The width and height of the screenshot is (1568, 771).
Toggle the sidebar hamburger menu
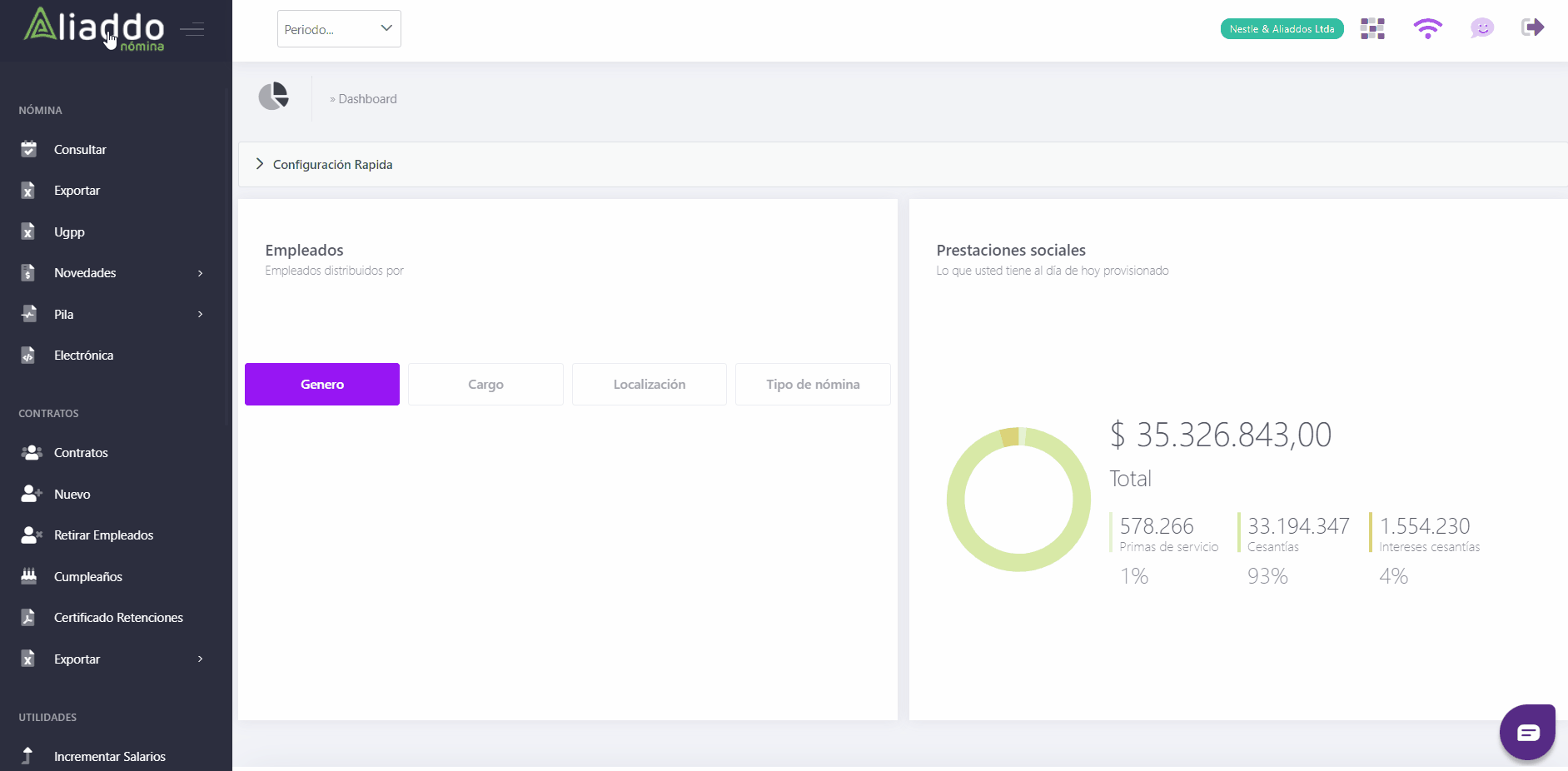coord(192,30)
